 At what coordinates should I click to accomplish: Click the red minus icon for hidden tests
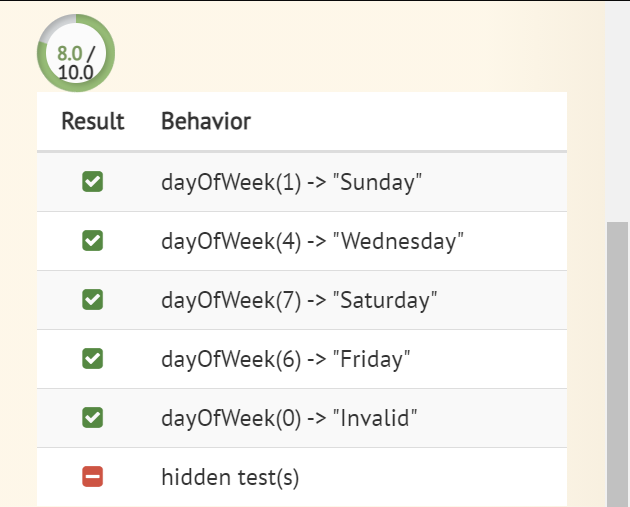point(92,476)
